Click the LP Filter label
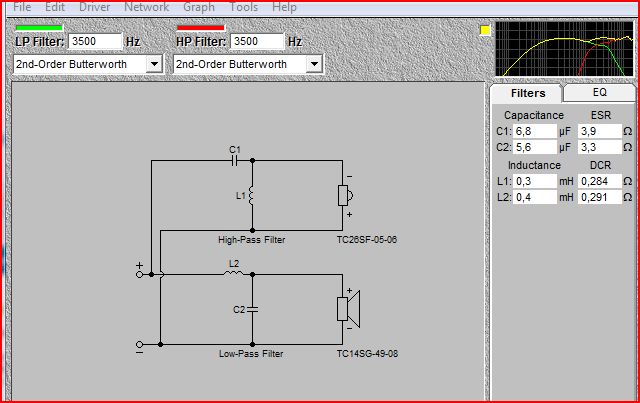 click(x=40, y=42)
